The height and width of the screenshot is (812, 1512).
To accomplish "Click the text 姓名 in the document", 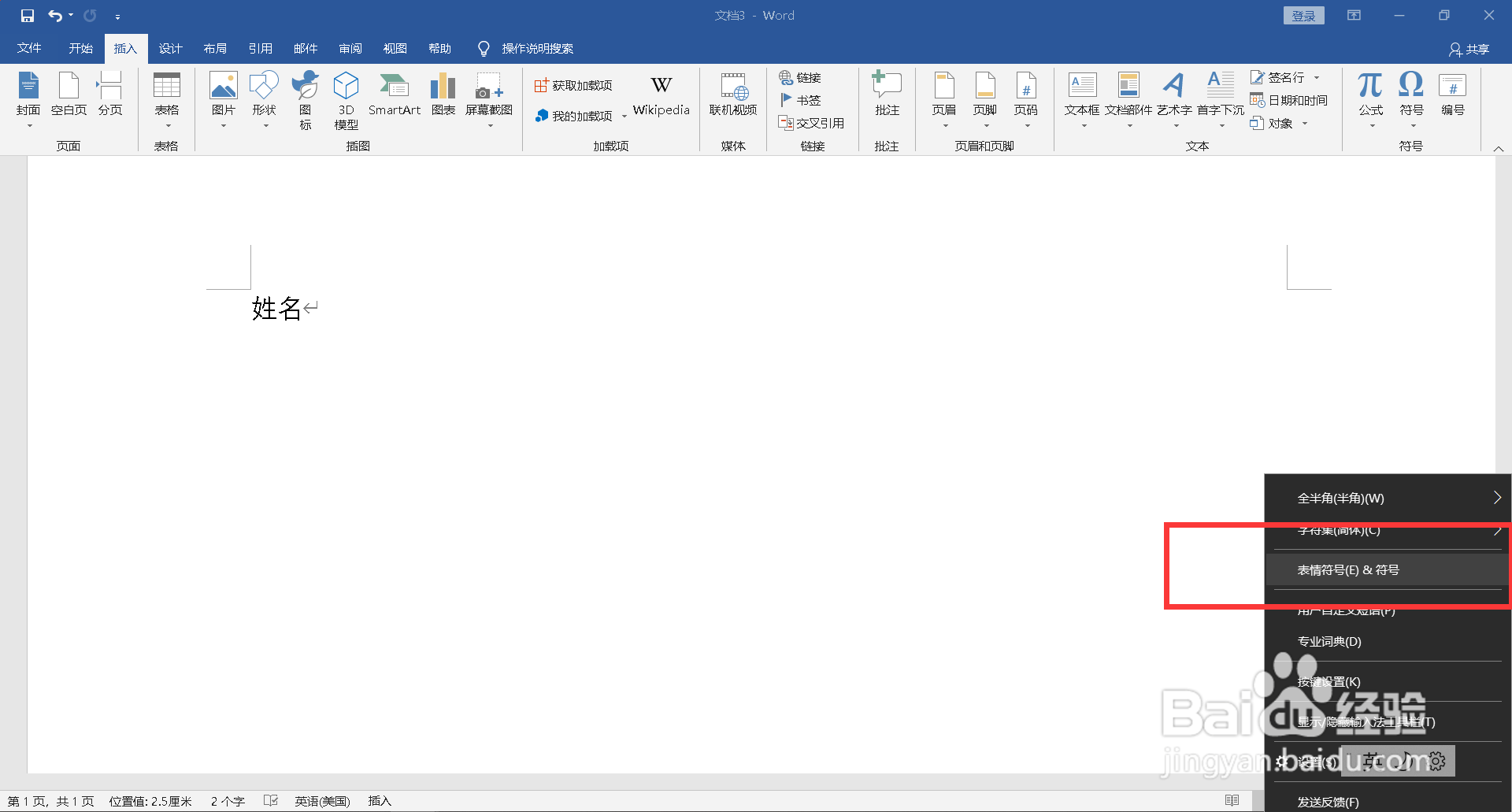I will (x=276, y=308).
